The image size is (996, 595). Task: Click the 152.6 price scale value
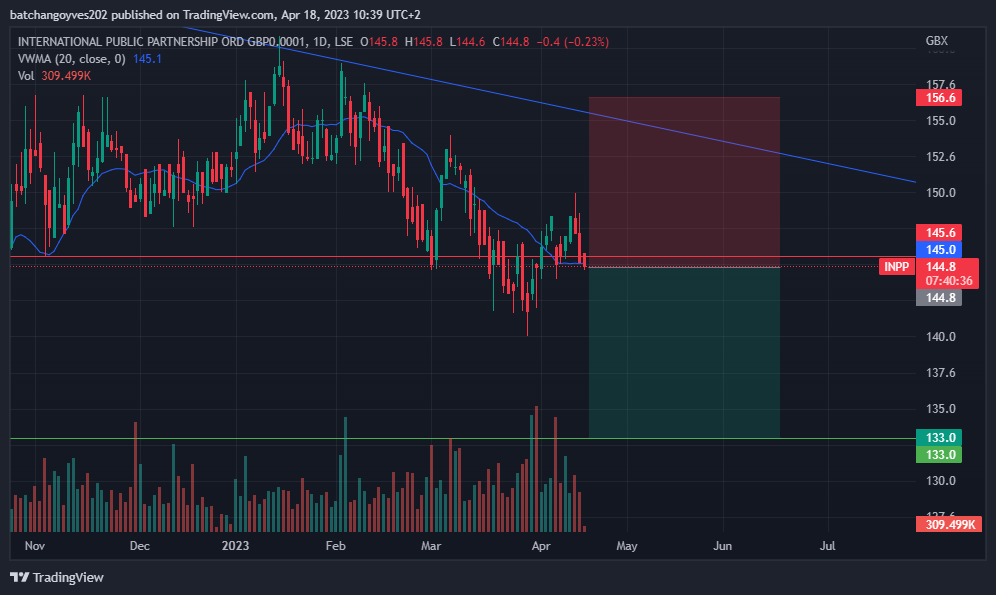pos(941,157)
